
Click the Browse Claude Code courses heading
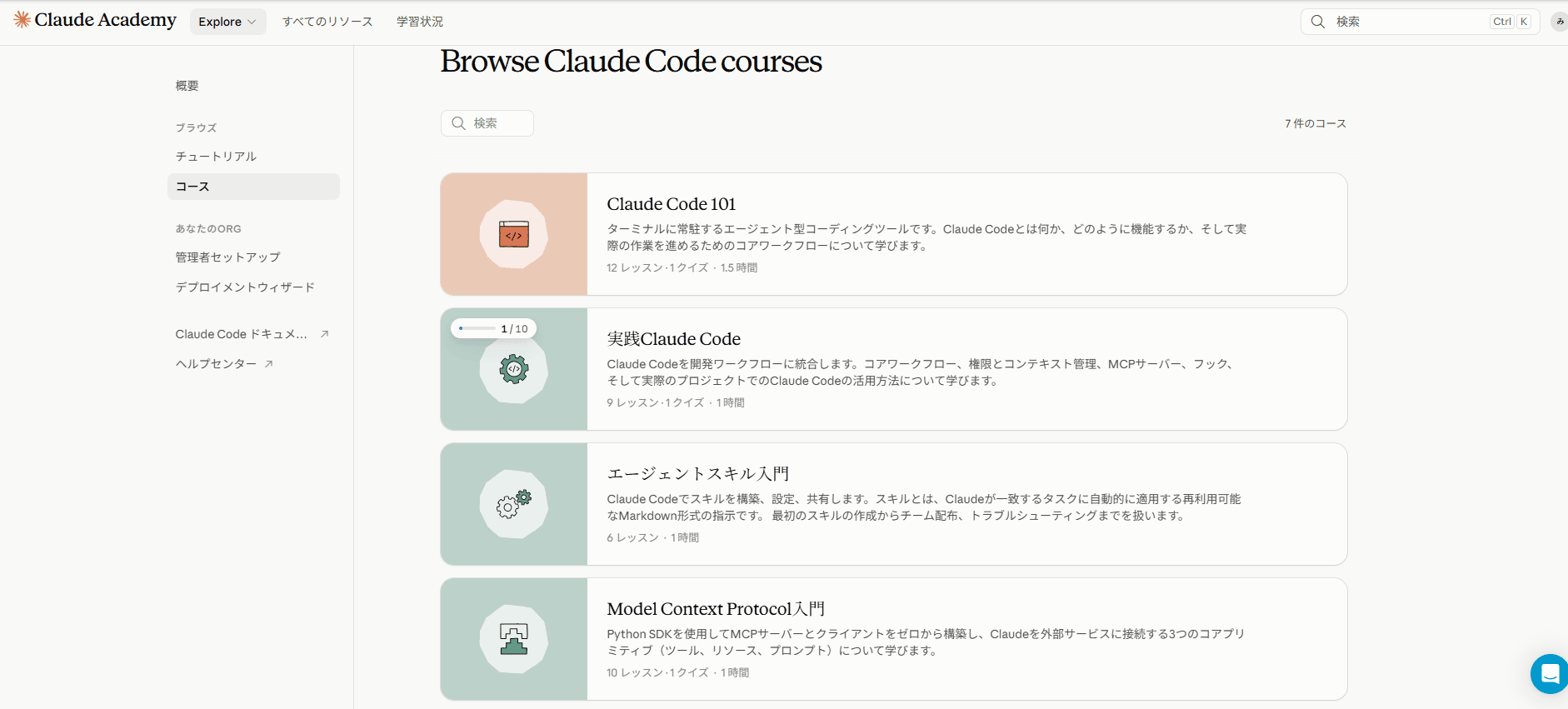pyautogui.click(x=632, y=62)
